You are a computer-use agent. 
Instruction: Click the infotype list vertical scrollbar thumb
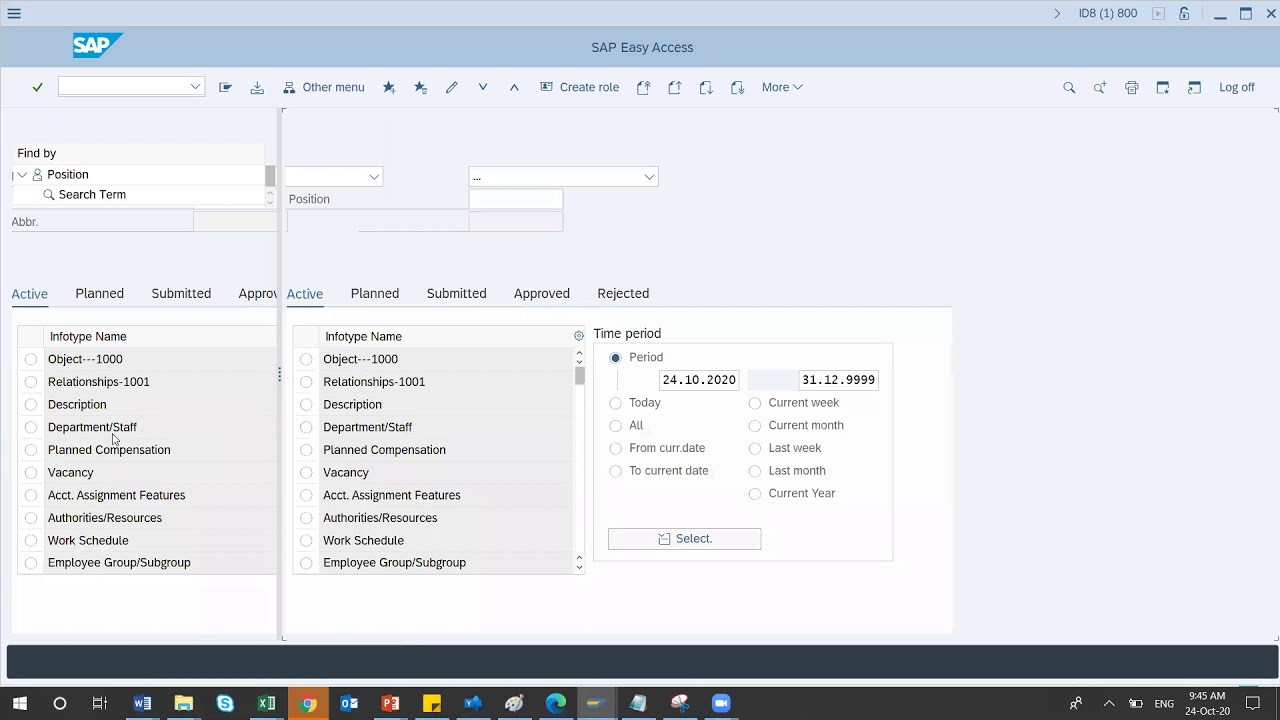click(x=579, y=376)
